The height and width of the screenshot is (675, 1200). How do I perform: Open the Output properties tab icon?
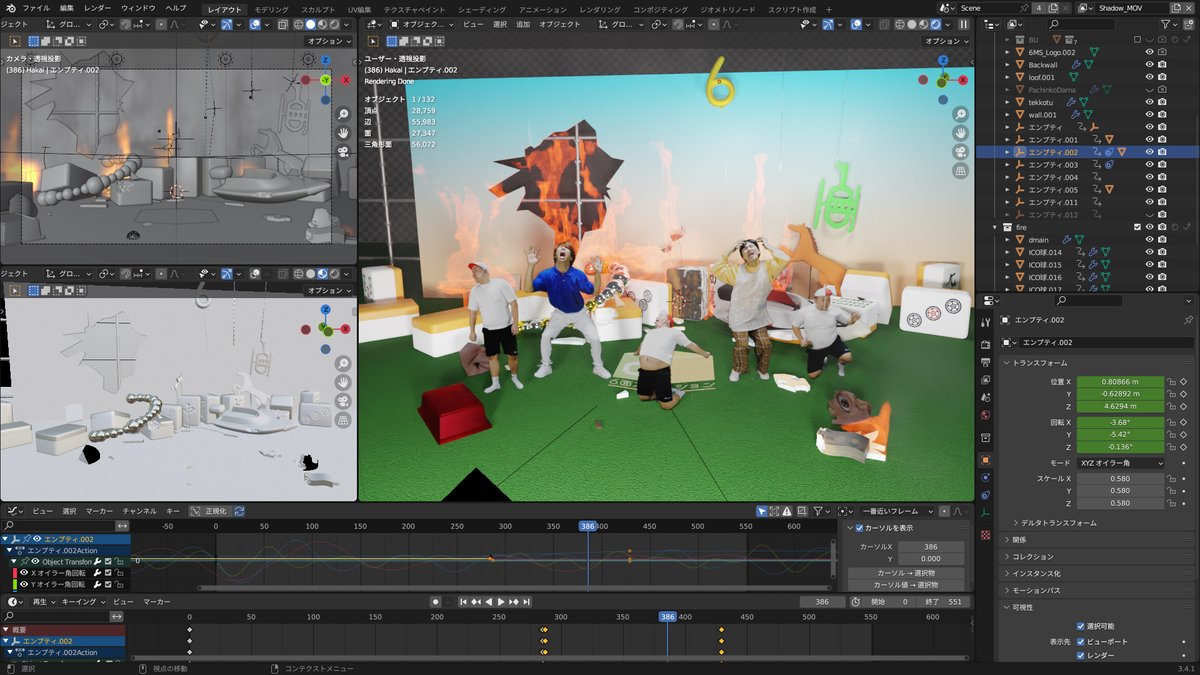[x=985, y=362]
